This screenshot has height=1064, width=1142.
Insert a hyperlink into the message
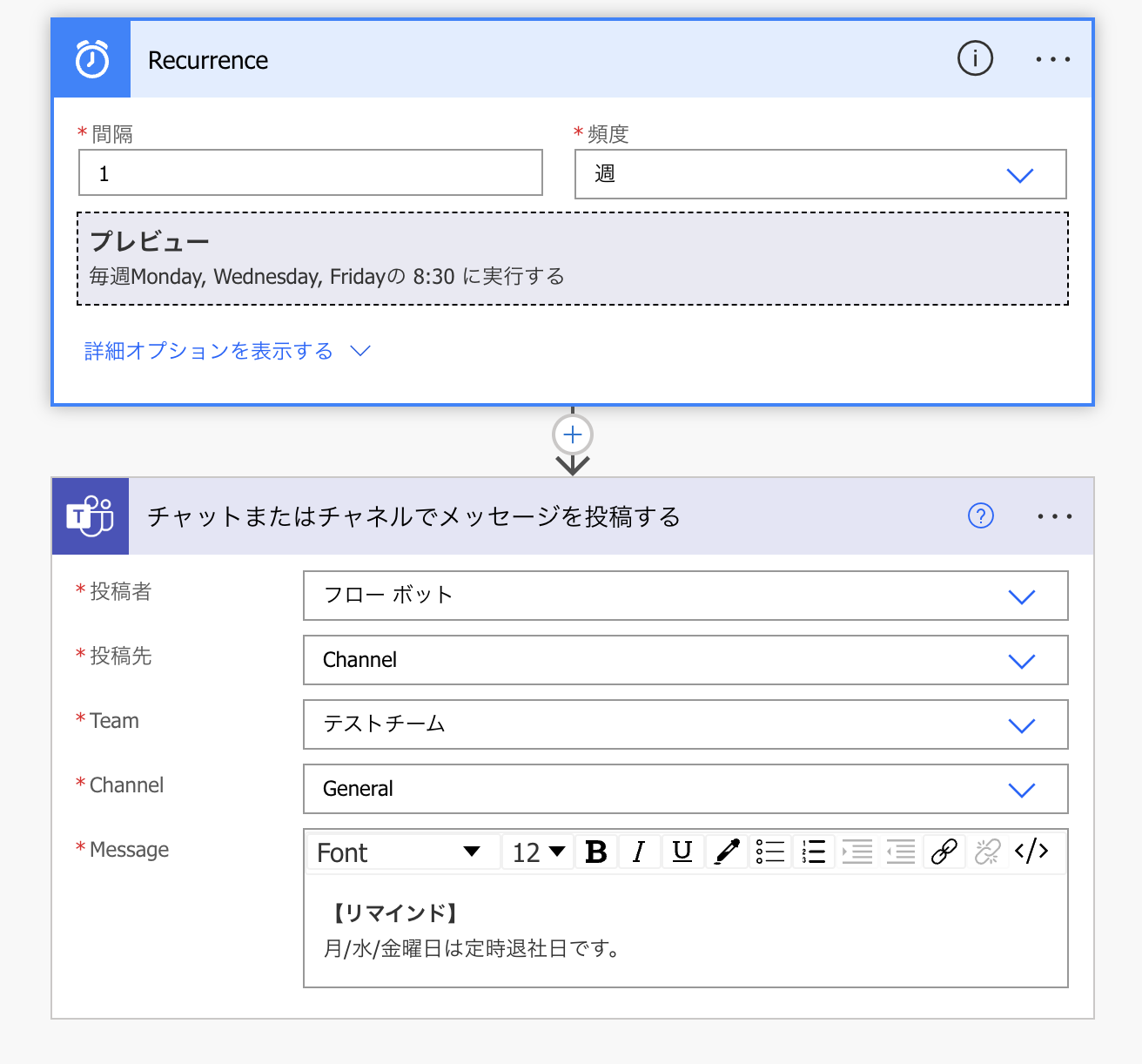[x=944, y=852]
